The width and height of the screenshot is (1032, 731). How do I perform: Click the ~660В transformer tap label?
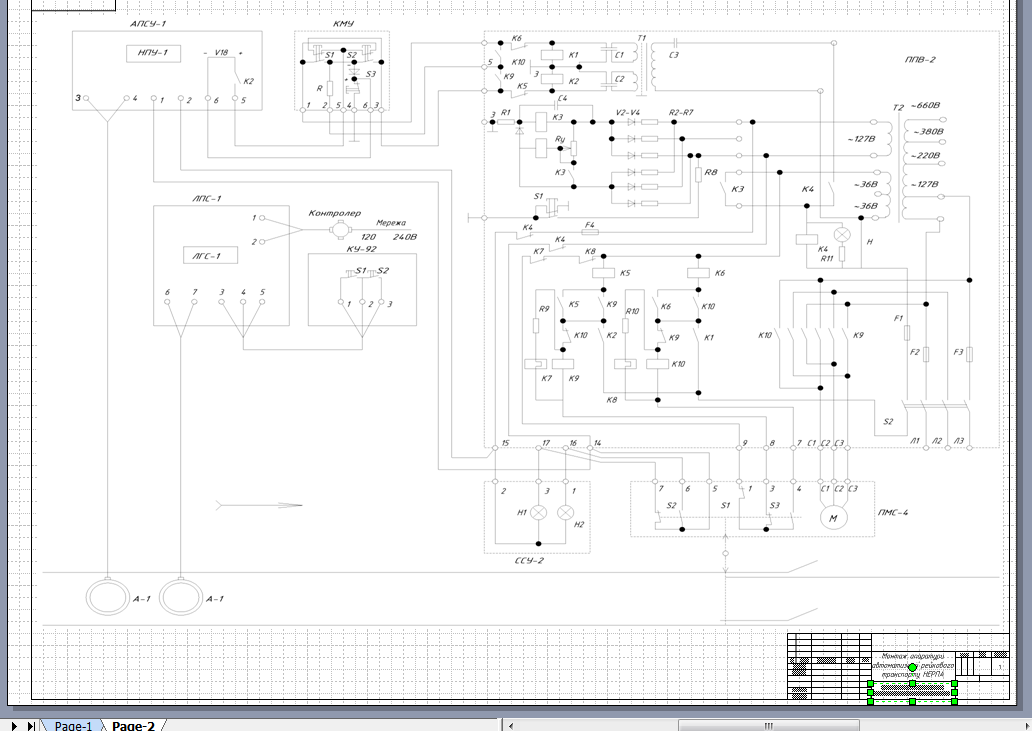pos(925,105)
